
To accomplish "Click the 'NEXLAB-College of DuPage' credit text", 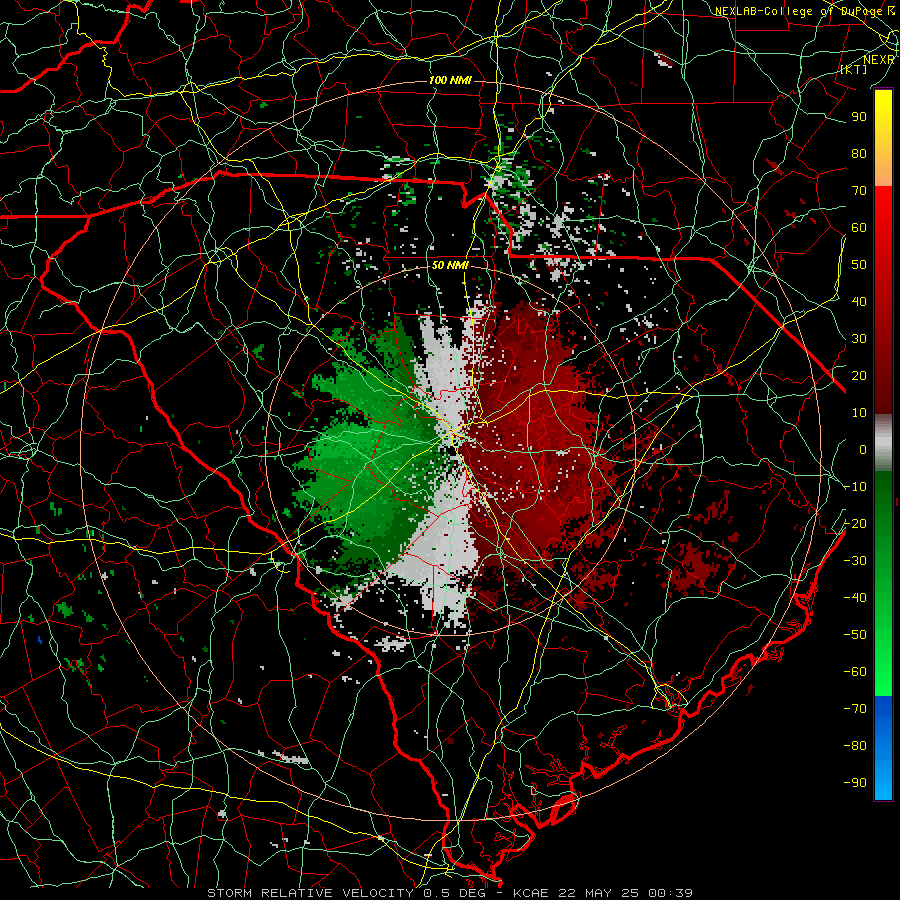I will coord(800,11).
